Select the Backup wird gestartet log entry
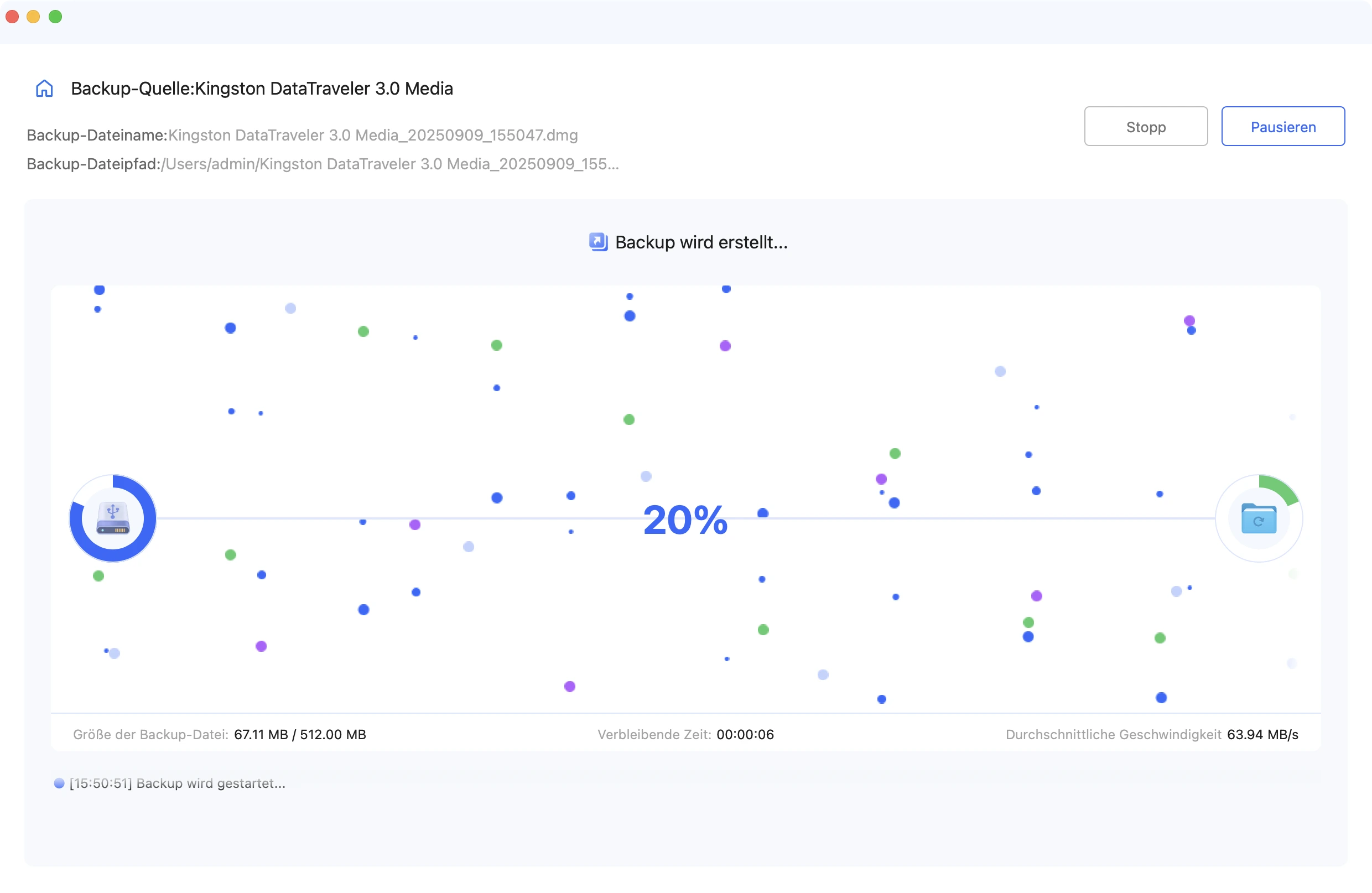The image size is (1372, 893). [178, 783]
